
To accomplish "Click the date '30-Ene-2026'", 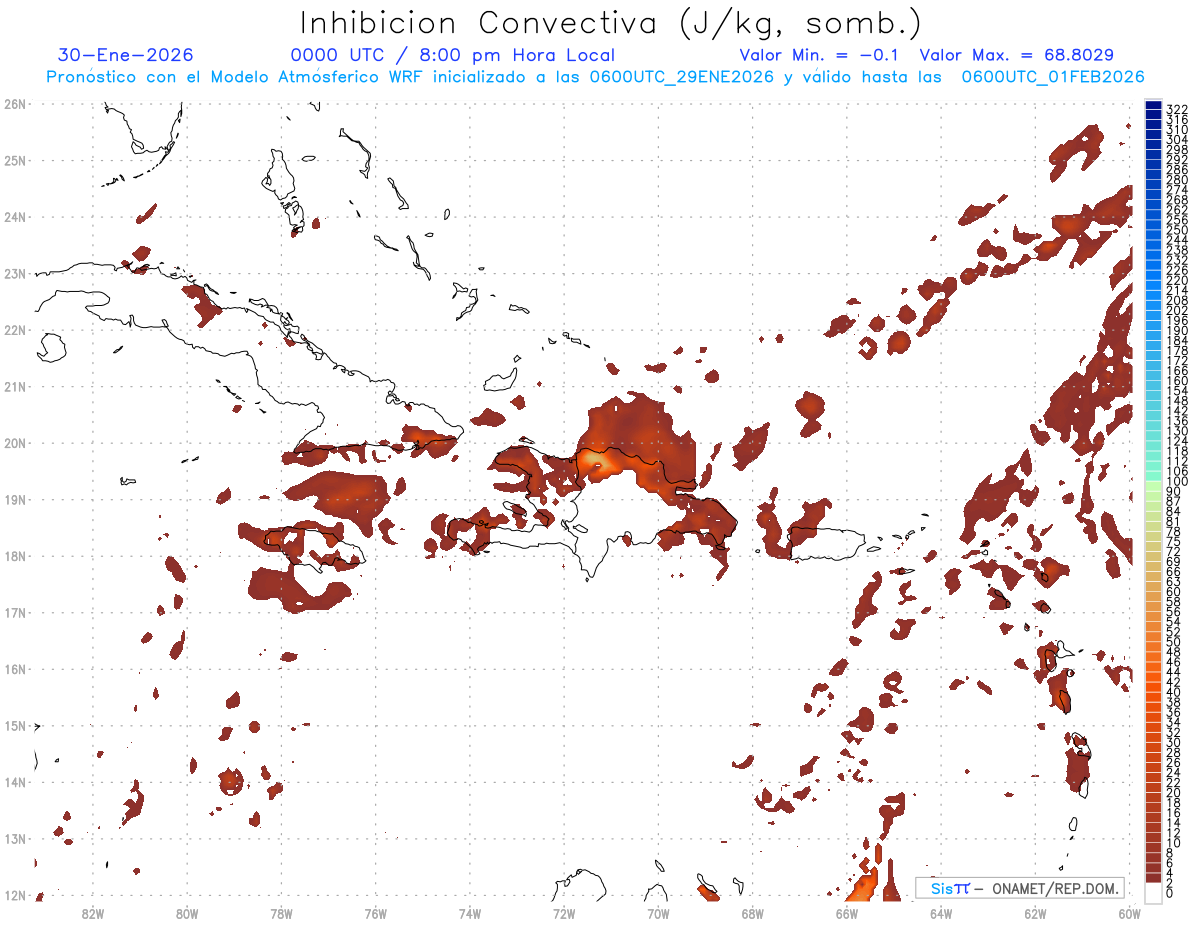I will pos(126,55).
